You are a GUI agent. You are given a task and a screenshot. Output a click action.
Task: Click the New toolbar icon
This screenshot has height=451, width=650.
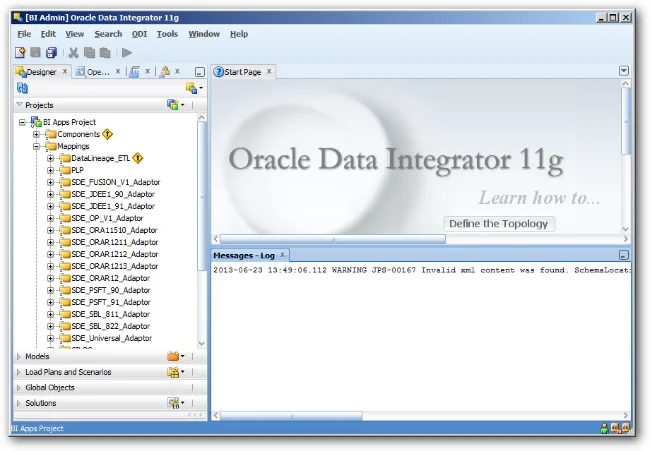[20, 53]
